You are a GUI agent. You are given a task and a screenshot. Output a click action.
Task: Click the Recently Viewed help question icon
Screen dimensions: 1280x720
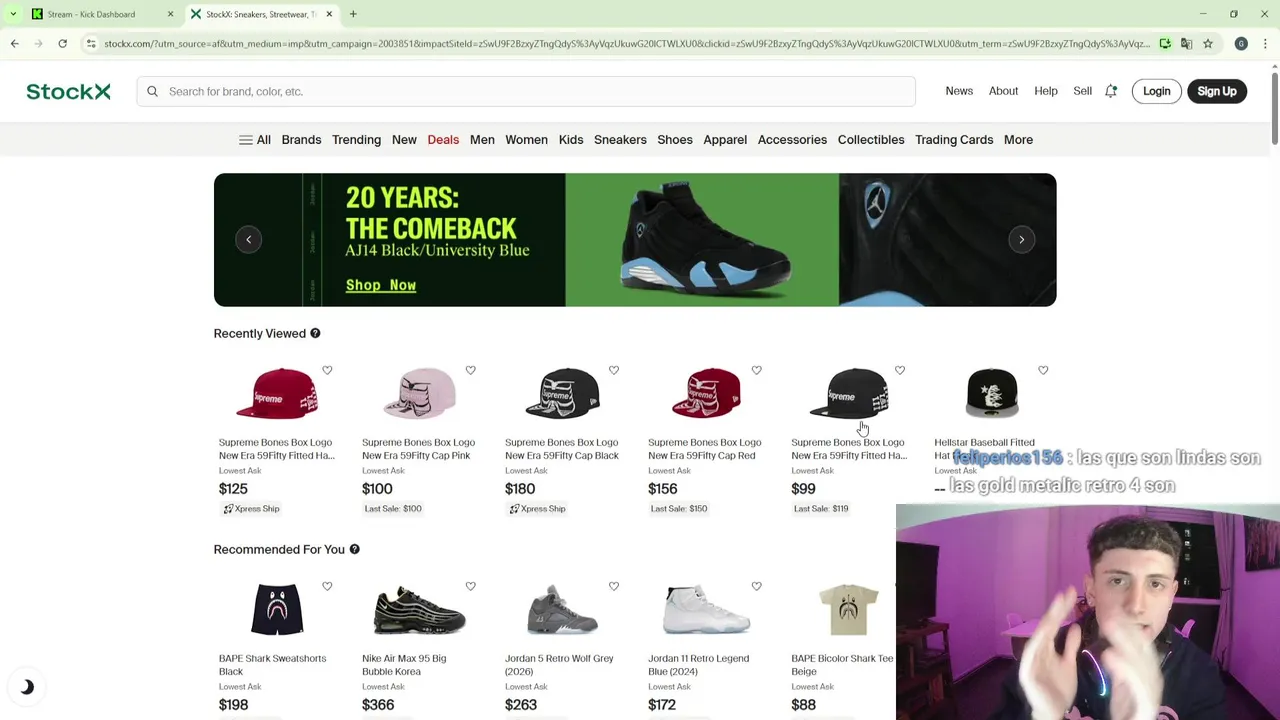point(315,333)
